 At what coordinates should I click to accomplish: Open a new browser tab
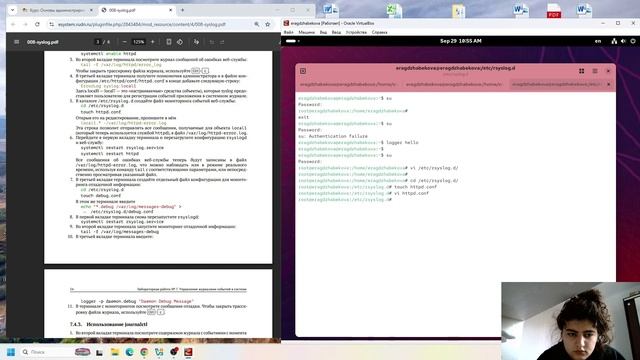click(182, 10)
